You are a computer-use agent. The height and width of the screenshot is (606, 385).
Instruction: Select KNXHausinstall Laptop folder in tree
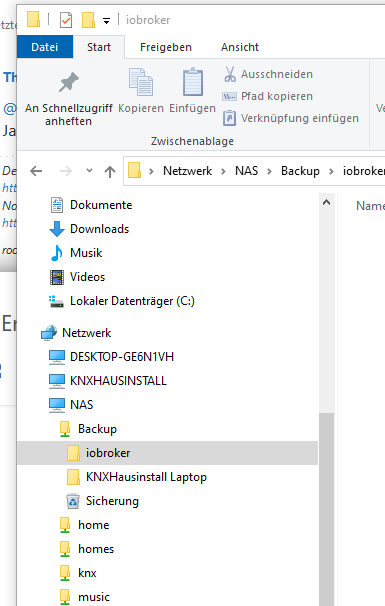[146, 477]
